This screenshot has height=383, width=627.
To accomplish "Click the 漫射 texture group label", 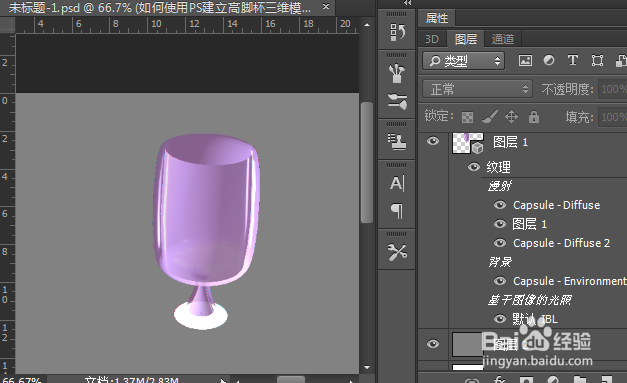I will click(500, 186).
